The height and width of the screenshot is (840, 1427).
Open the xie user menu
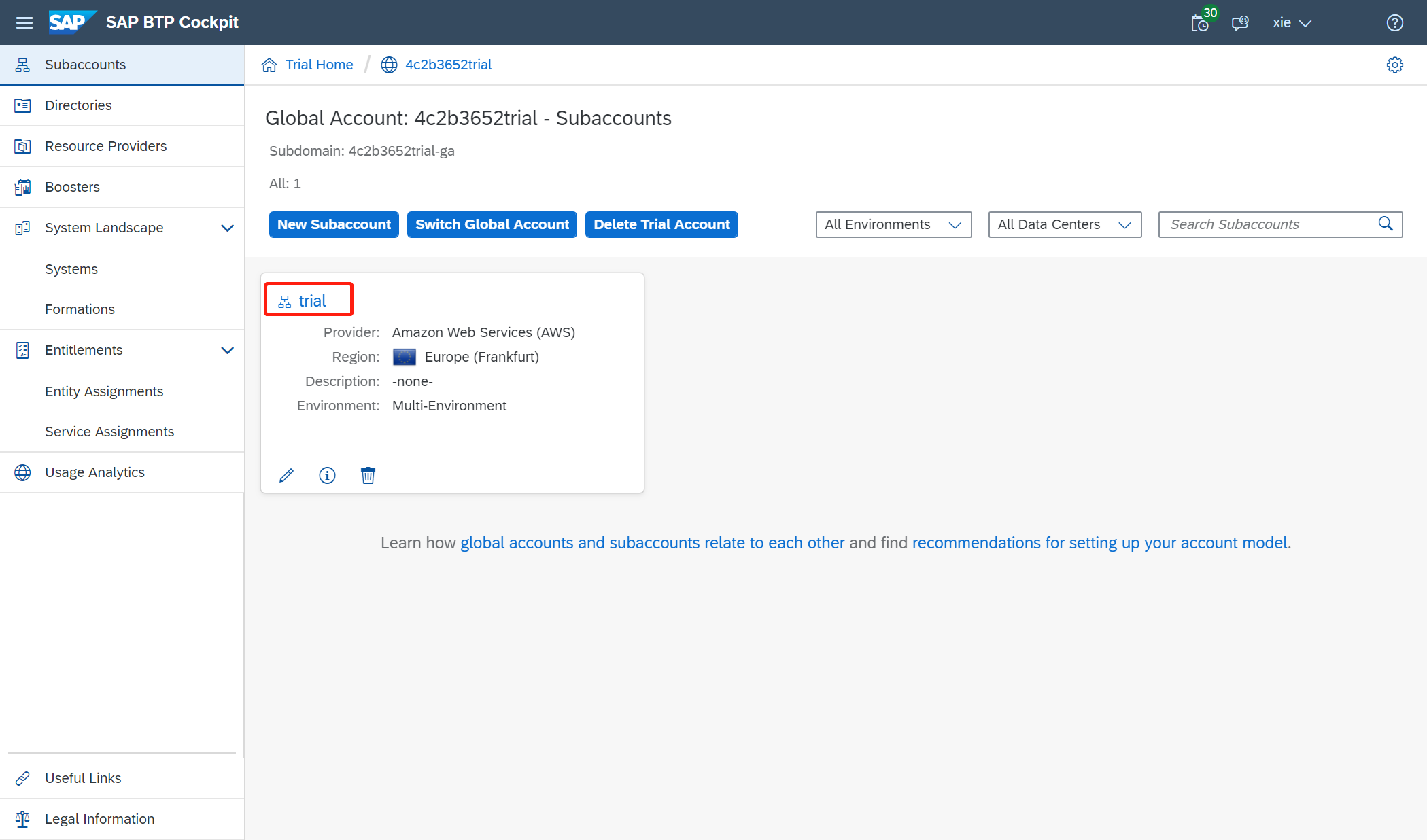[1291, 23]
